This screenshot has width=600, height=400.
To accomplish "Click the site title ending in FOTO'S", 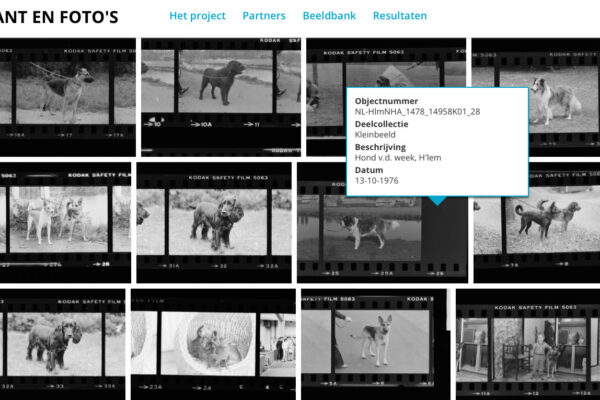I will point(59,16).
